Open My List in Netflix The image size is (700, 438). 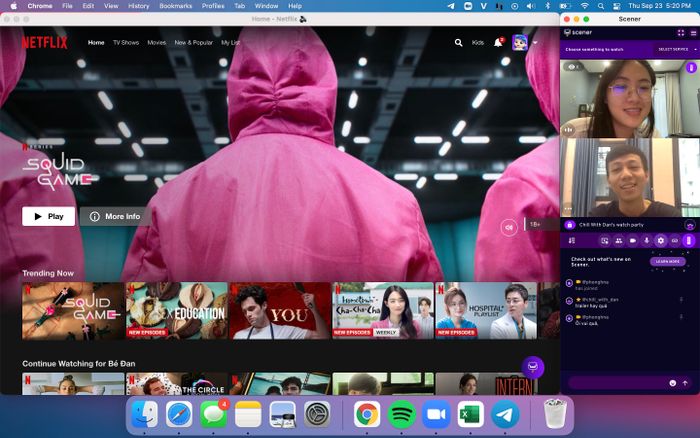pyautogui.click(x=230, y=43)
